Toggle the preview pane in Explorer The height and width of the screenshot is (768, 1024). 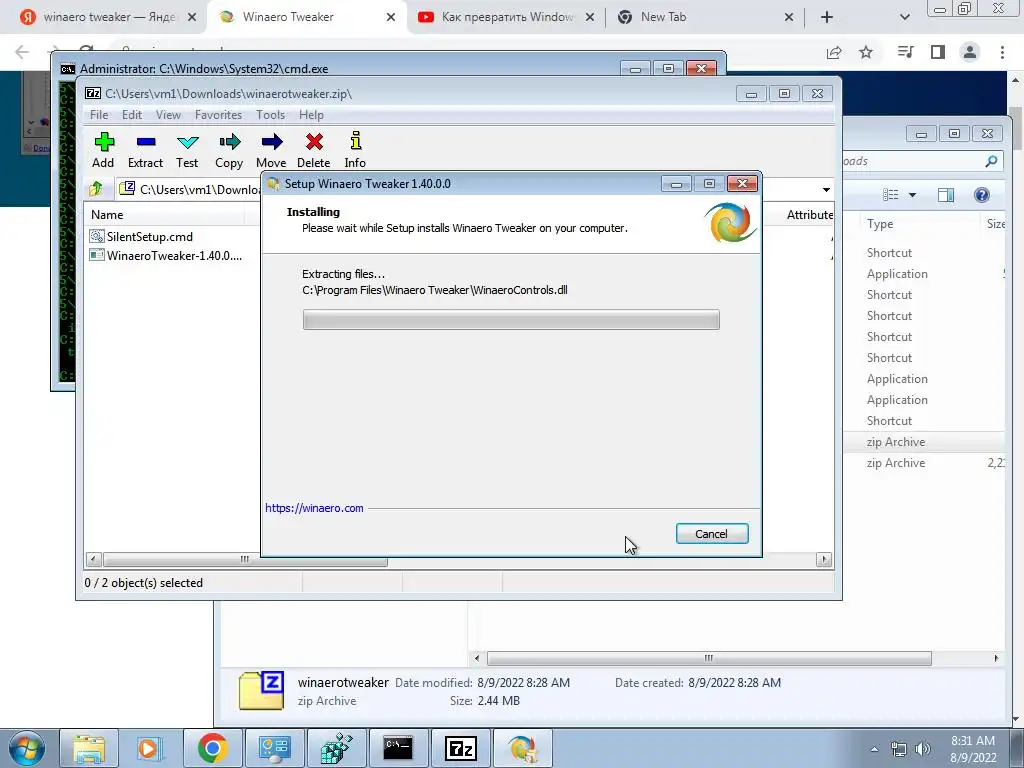pos(946,195)
